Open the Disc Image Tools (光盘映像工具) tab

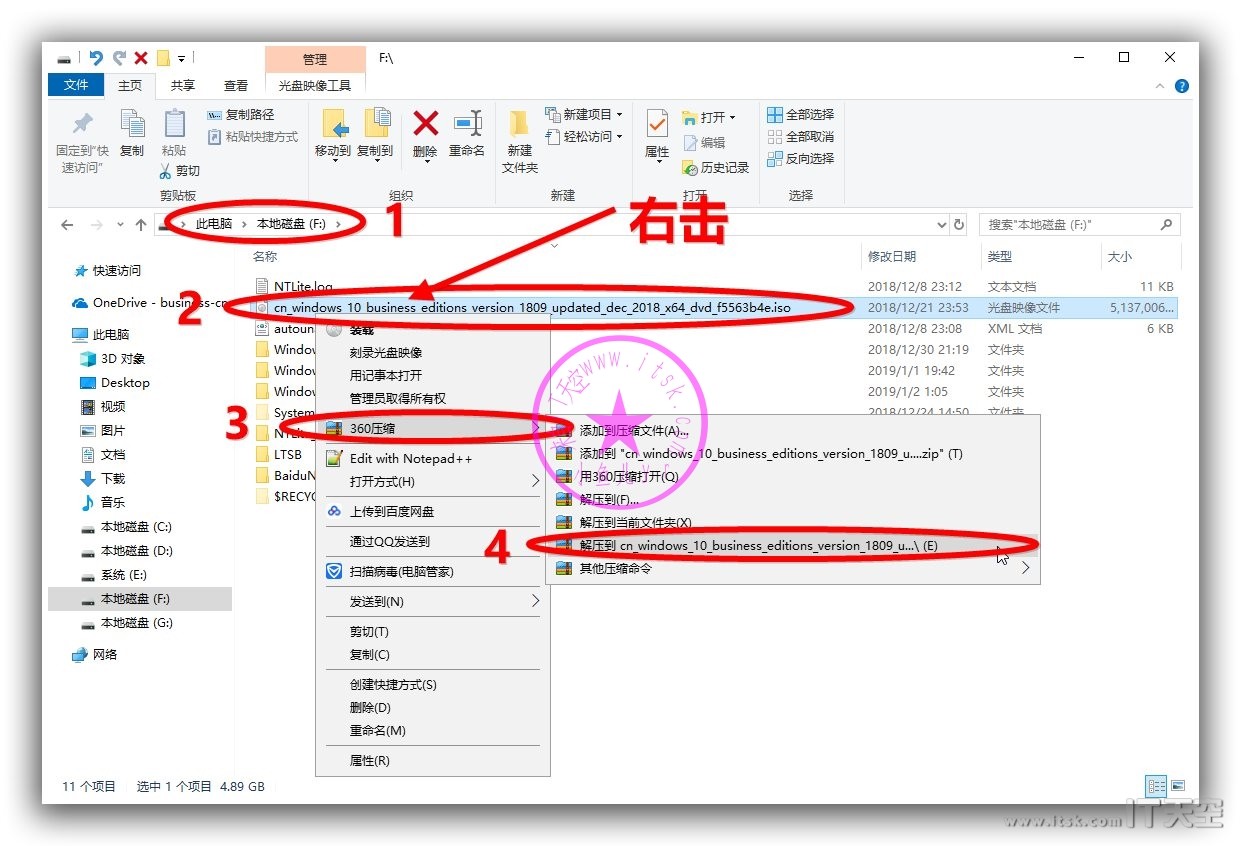click(315, 86)
